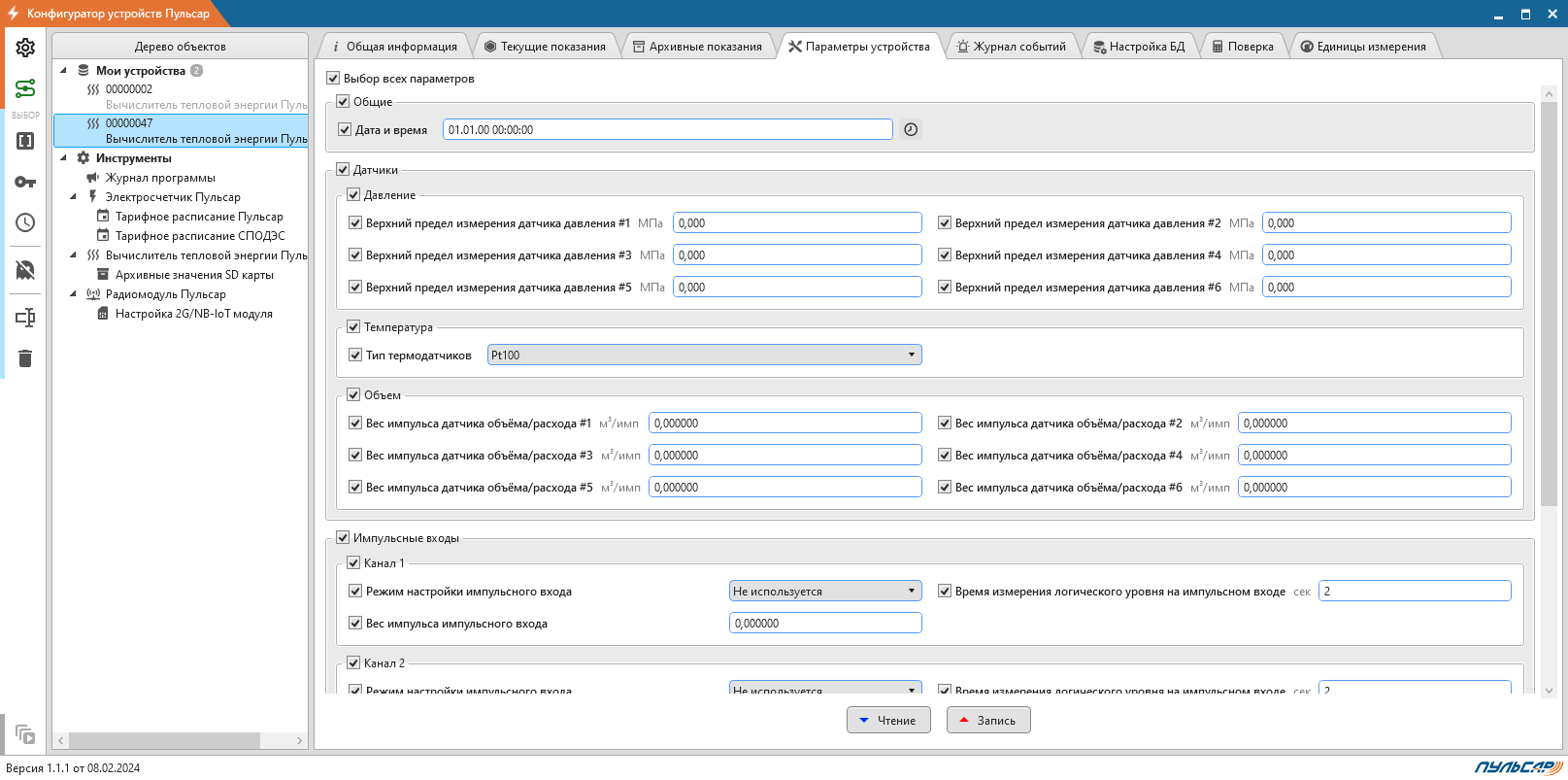Click the select-all brackets sidebar icon
The image size is (1568, 780).
pos(25,141)
